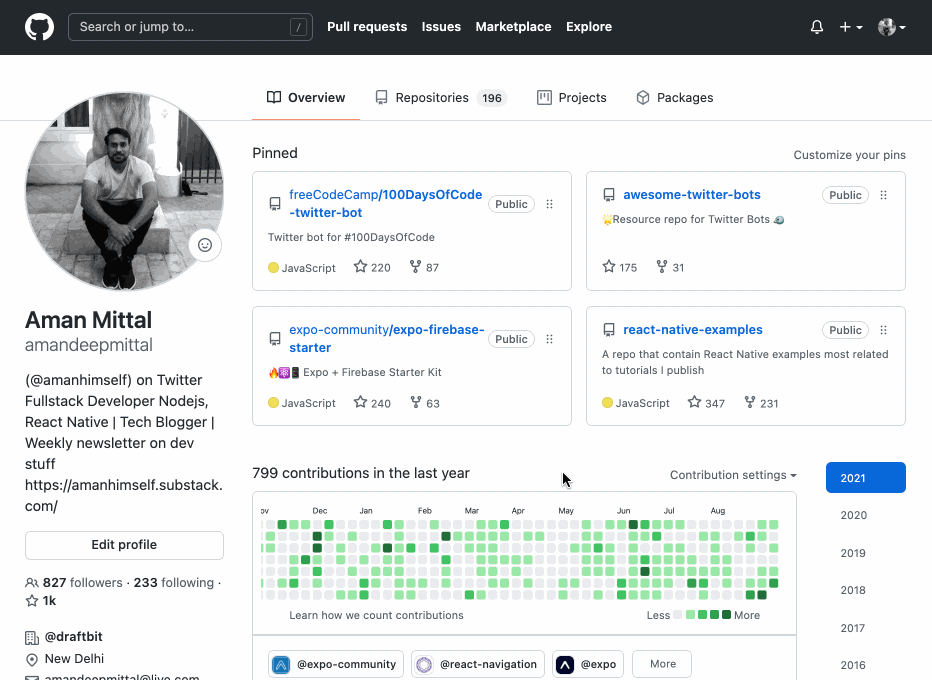Click drag handle on awesome-twitter-bots card
This screenshot has width=932, height=680.
click(x=883, y=195)
